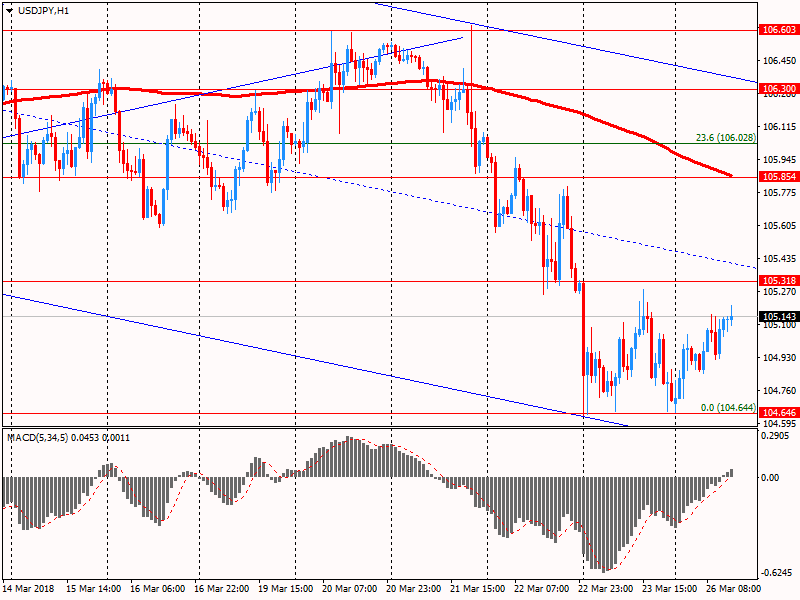Image resolution: width=800 pixels, height=600 pixels.
Task: Click the 105.945 price scale value
Action: pos(779,160)
